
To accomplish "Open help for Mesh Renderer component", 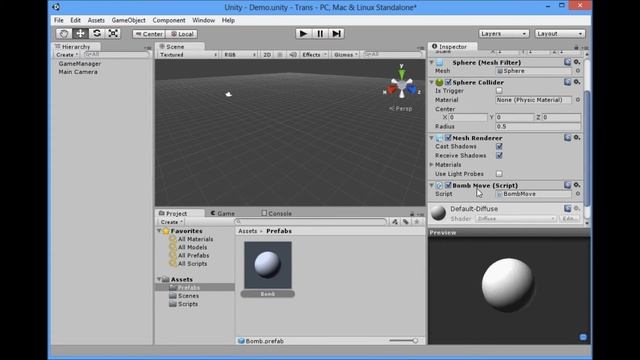I will tap(567, 138).
